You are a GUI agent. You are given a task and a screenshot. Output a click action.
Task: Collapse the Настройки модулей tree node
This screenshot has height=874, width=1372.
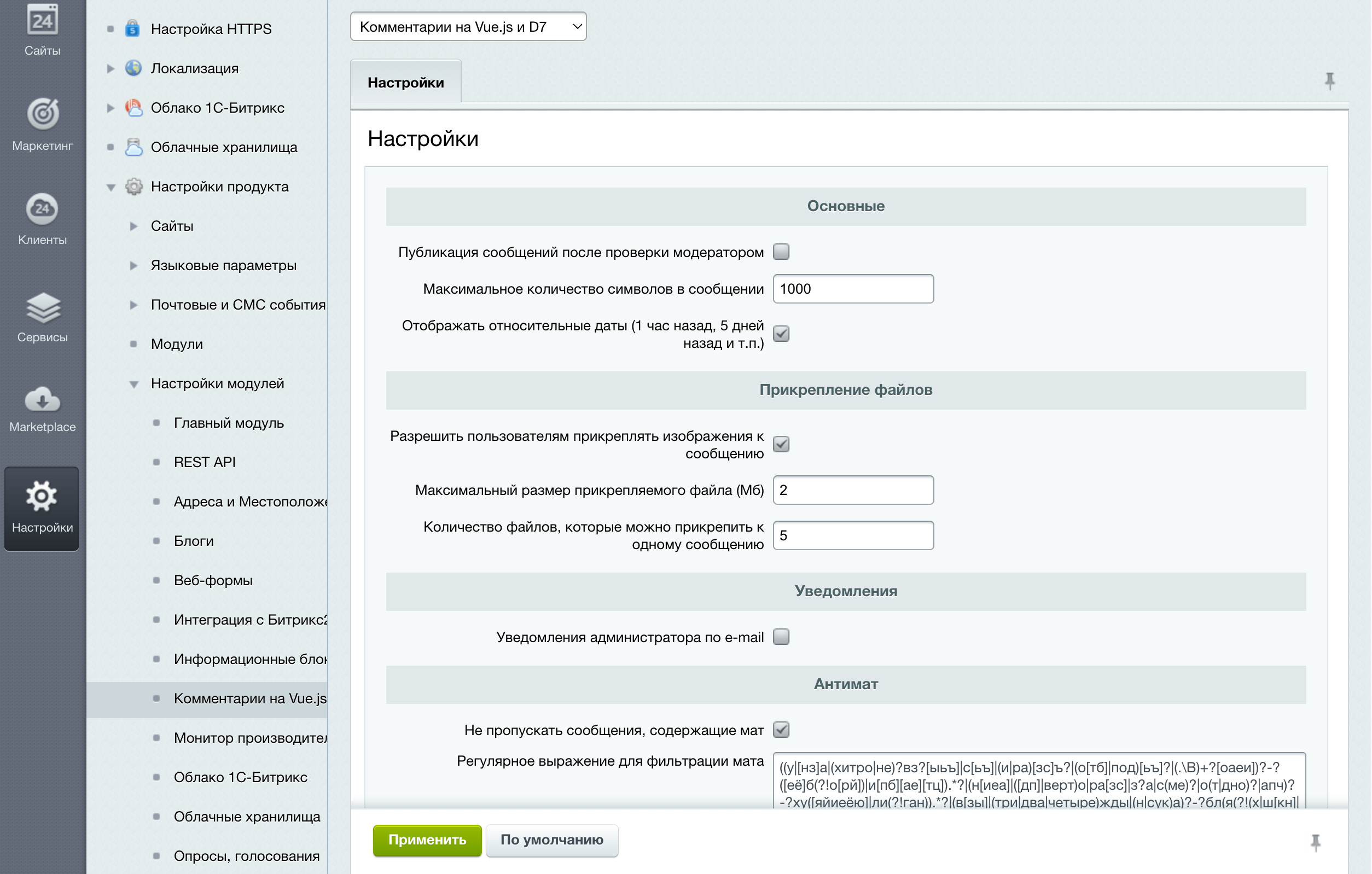click(133, 384)
